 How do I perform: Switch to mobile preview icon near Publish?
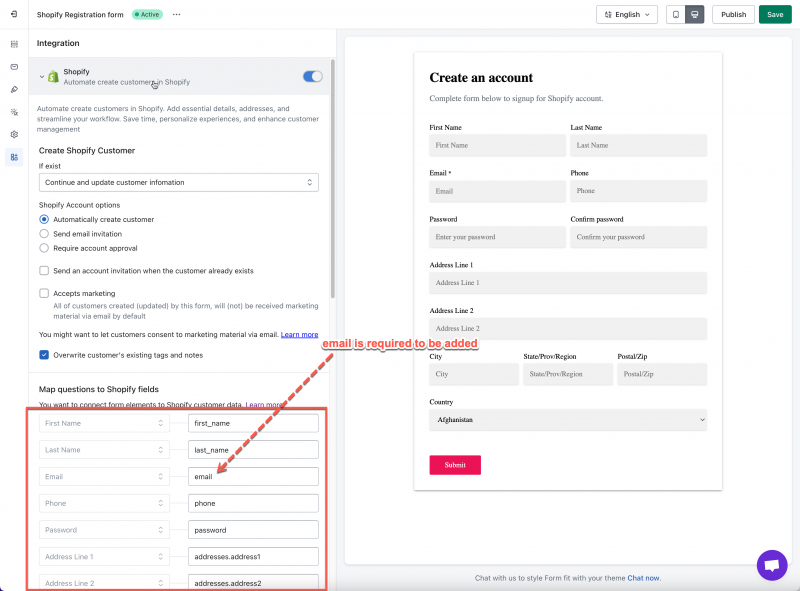(674, 15)
